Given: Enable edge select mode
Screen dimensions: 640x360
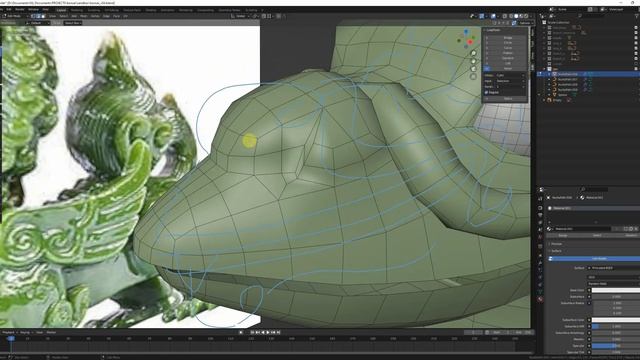Looking at the screenshot, I should pyautogui.click(x=38, y=16).
